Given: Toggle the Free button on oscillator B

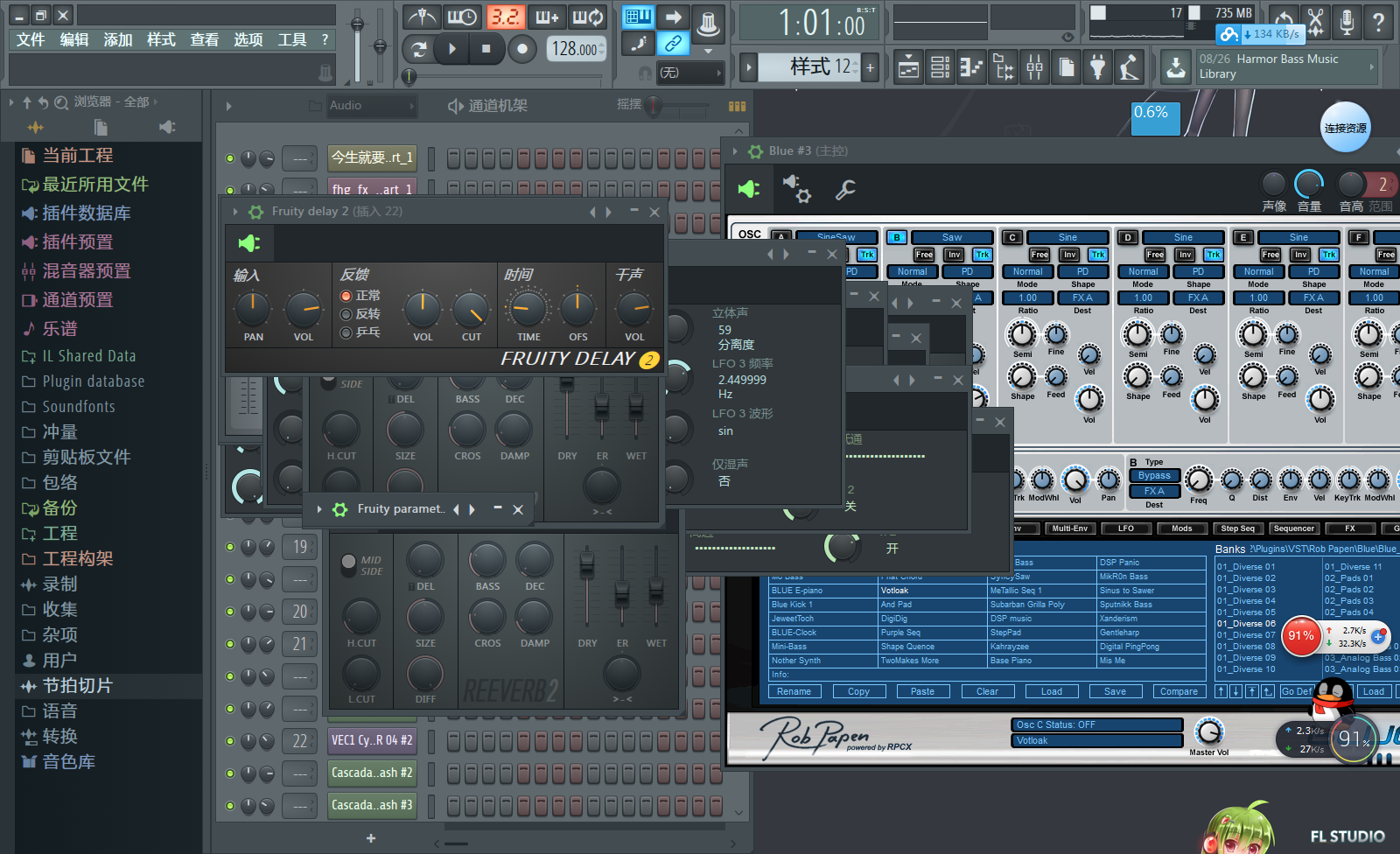Looking at the screenshot, I should [x=924, y=255].
